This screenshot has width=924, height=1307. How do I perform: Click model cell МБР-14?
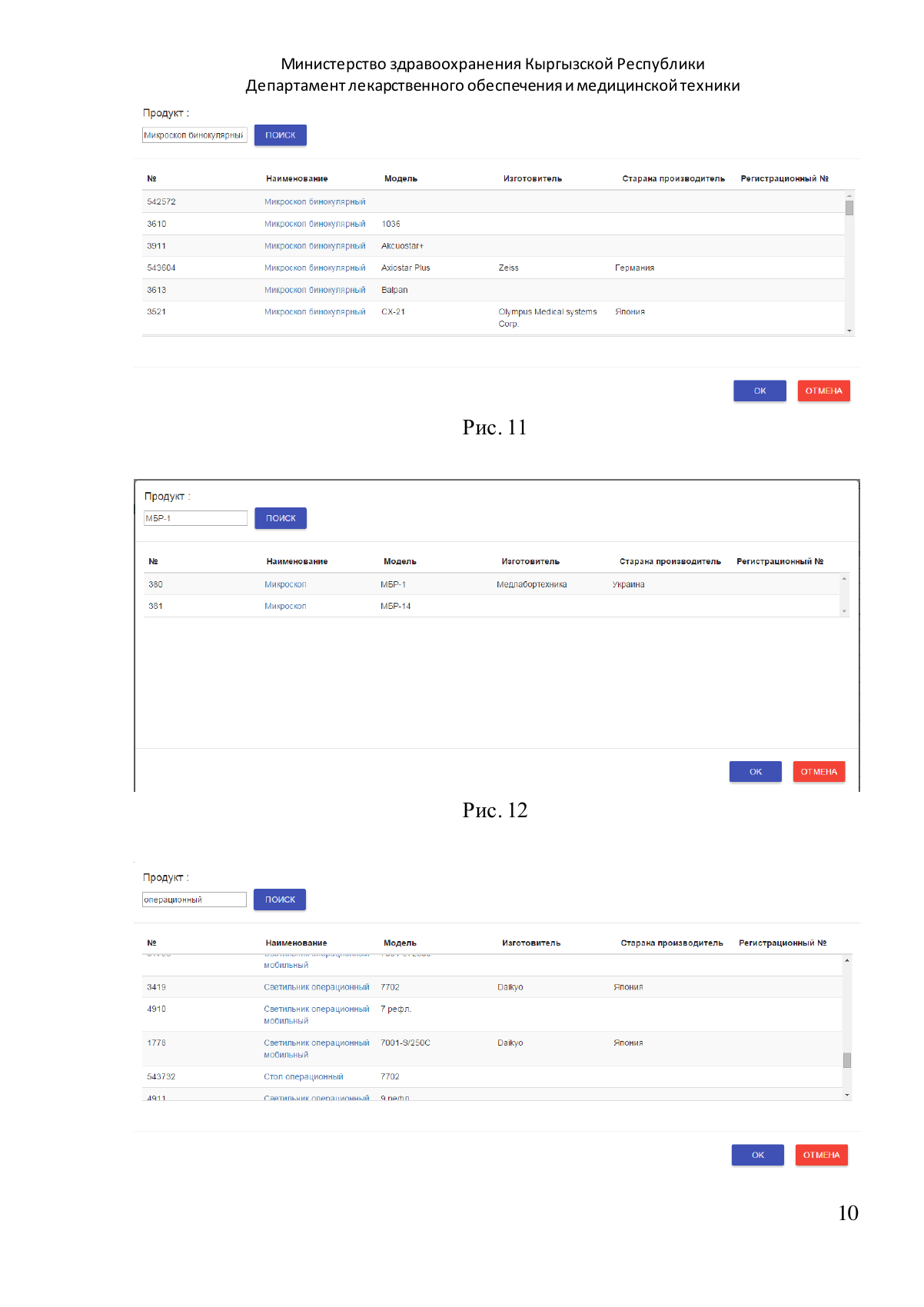click(396, 606)
